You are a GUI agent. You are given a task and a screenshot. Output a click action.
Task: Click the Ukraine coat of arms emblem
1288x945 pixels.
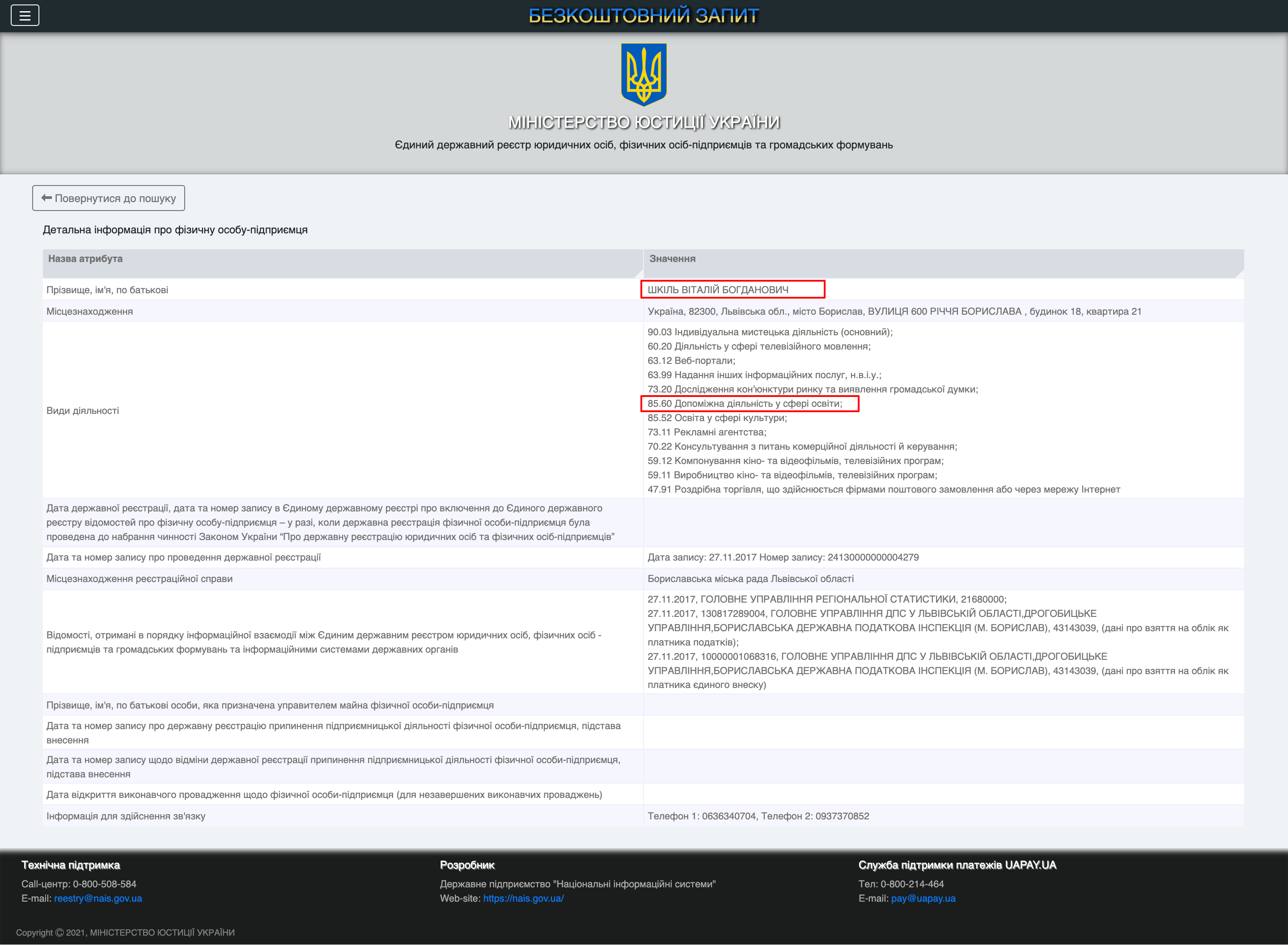click(x=644, y=75)
